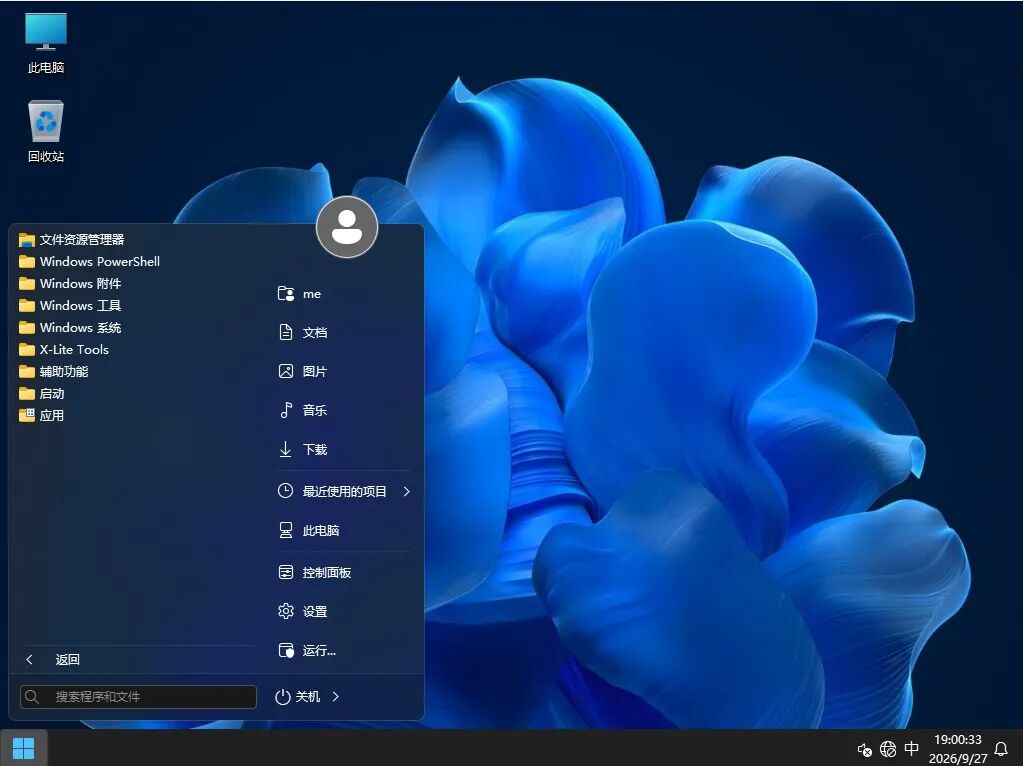Click the 控制面板 control panel icon
Screen dimensions: 1023x766
pyautogui.click(x=286, y=572)
